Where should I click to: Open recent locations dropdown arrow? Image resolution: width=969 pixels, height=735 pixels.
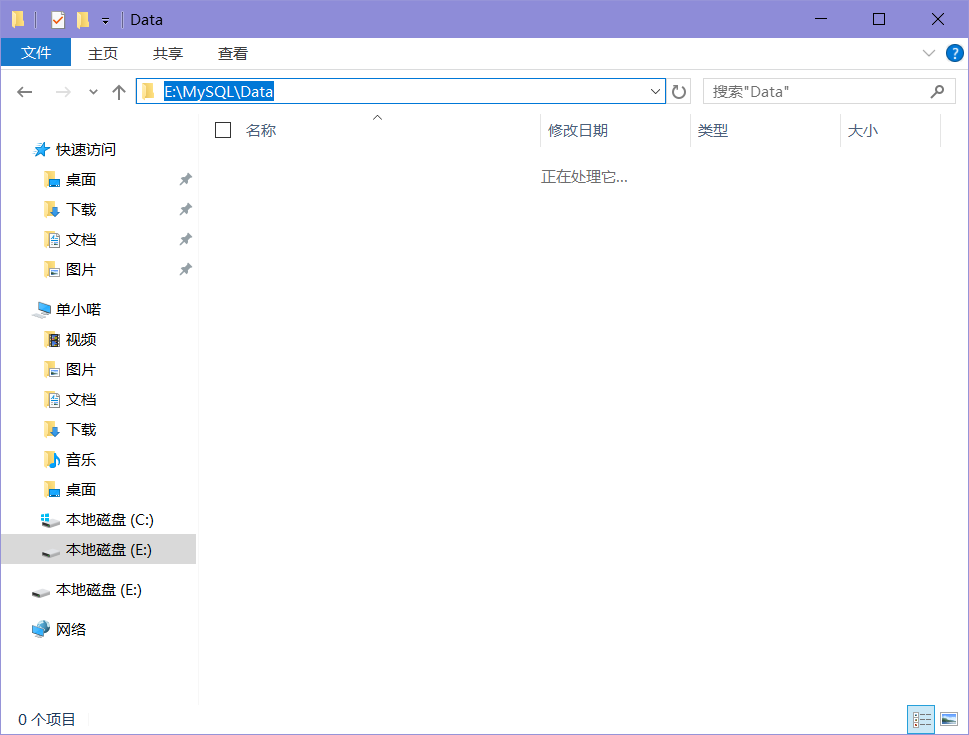pos(93,92)
